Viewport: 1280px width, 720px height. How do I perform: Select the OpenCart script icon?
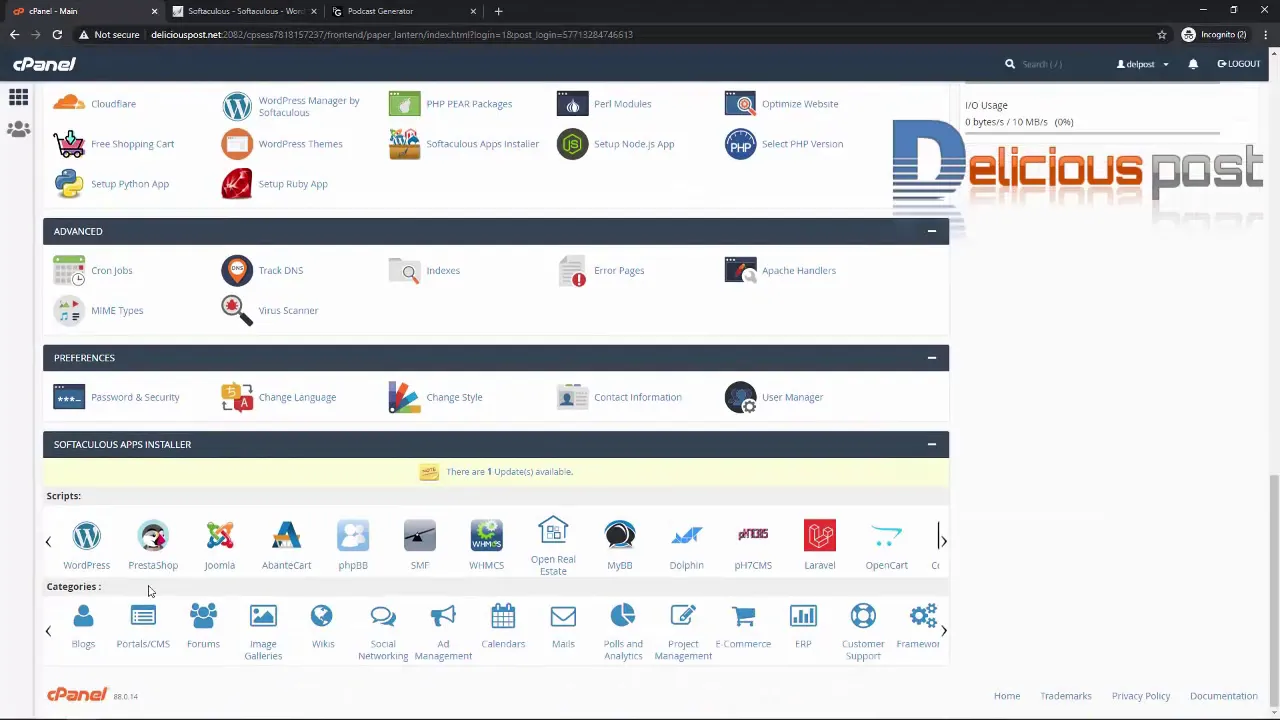click(x=887, y=536)
